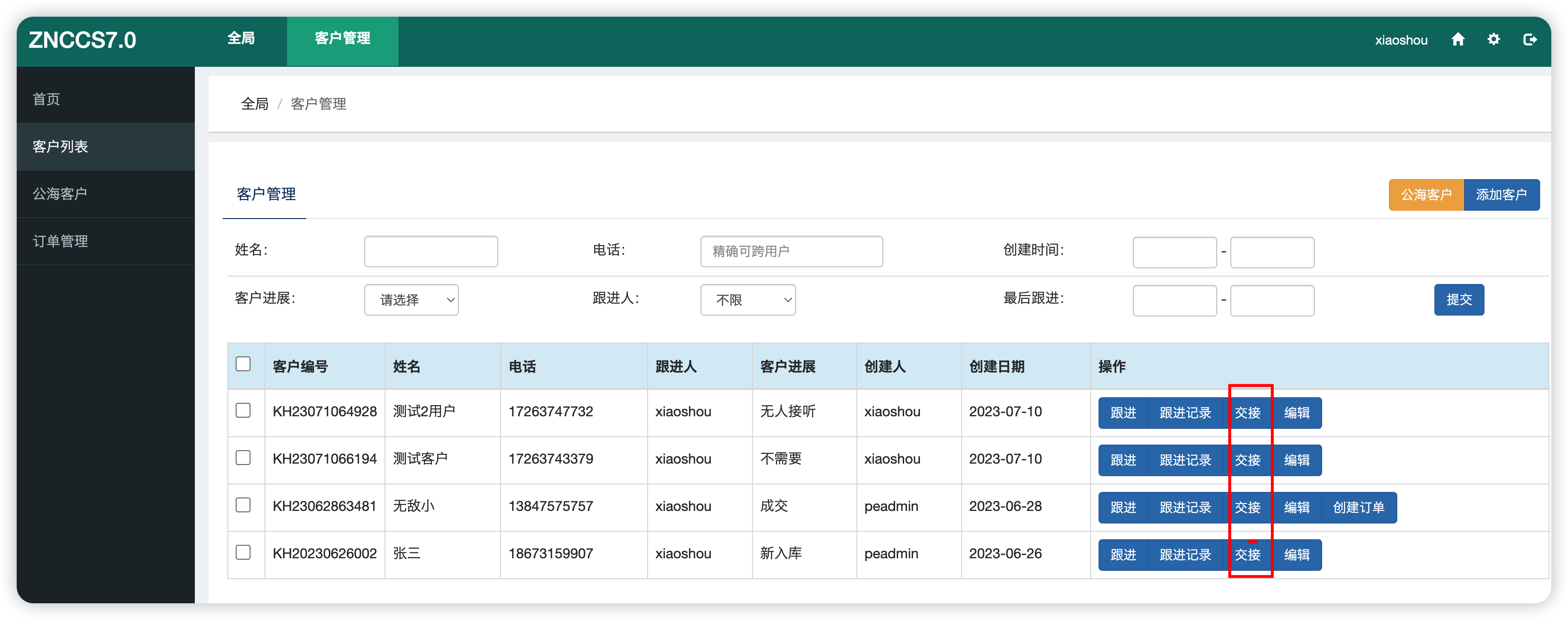The image size is (1568, 620).
Task: Open 公海客户 in the sidebar
Action: coord(106,194)
